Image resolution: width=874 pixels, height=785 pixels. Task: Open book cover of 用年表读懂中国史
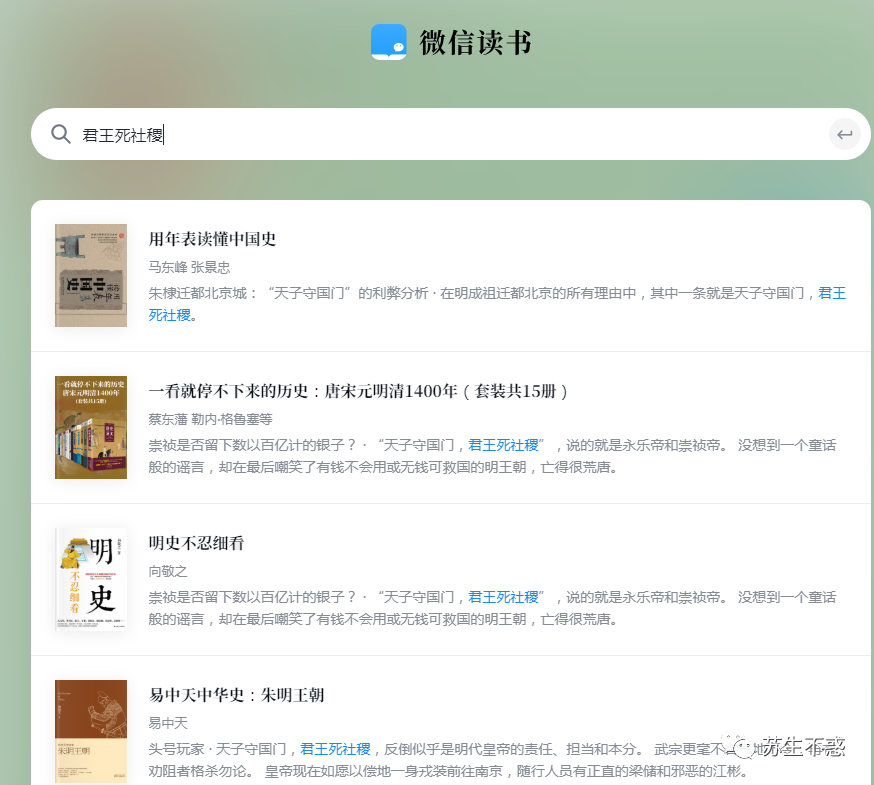coord(91,275)
